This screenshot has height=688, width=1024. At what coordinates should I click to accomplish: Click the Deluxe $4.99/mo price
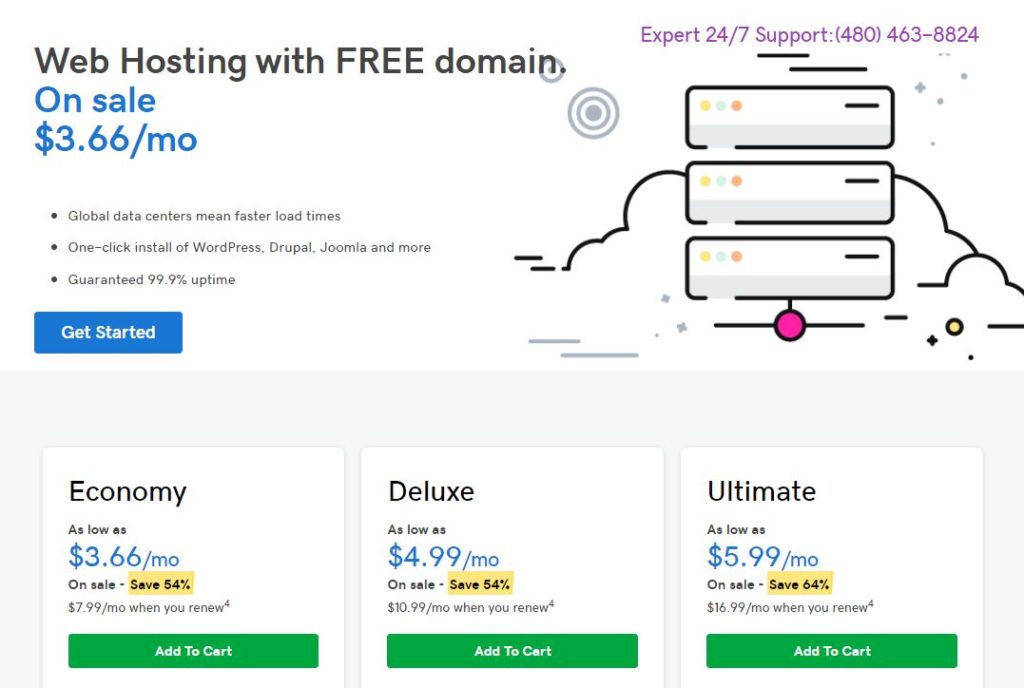coord(443,557)
